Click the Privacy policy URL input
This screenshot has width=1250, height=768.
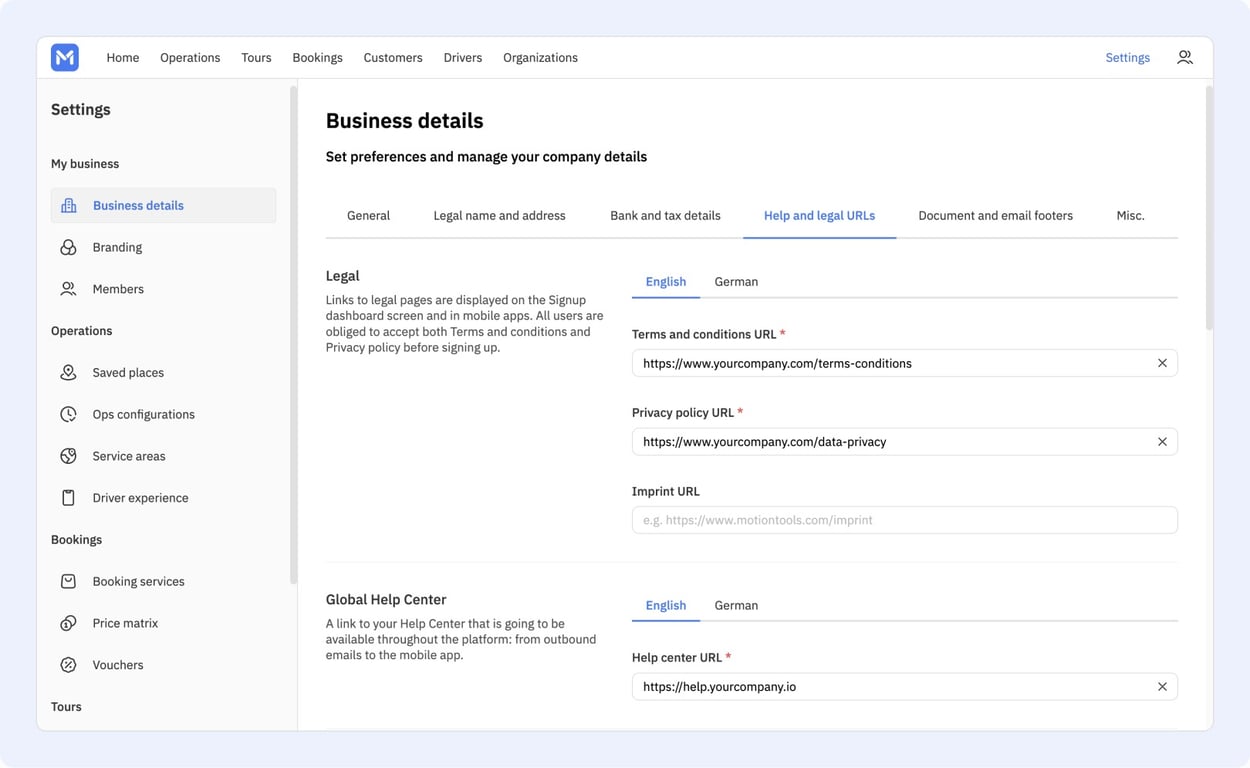(x=904, y=441)
